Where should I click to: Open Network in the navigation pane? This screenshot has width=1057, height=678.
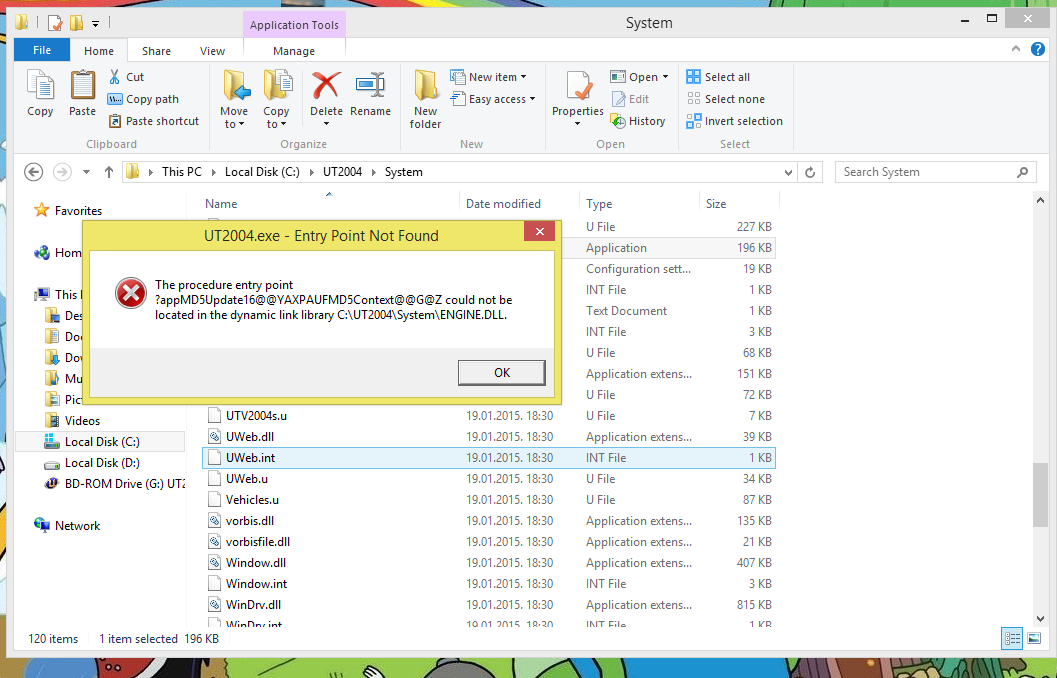coord(67,526)
